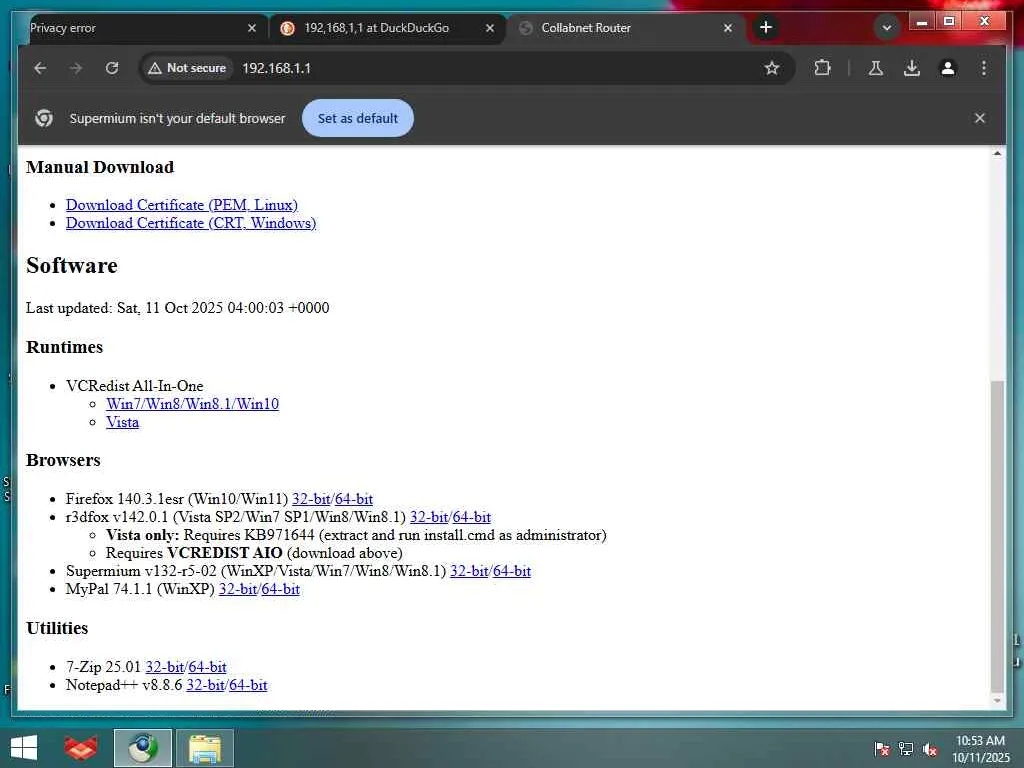The height and width of the screenshot is (768, 1024).
Task: Go back to previous page
Action: pos(40,68)
